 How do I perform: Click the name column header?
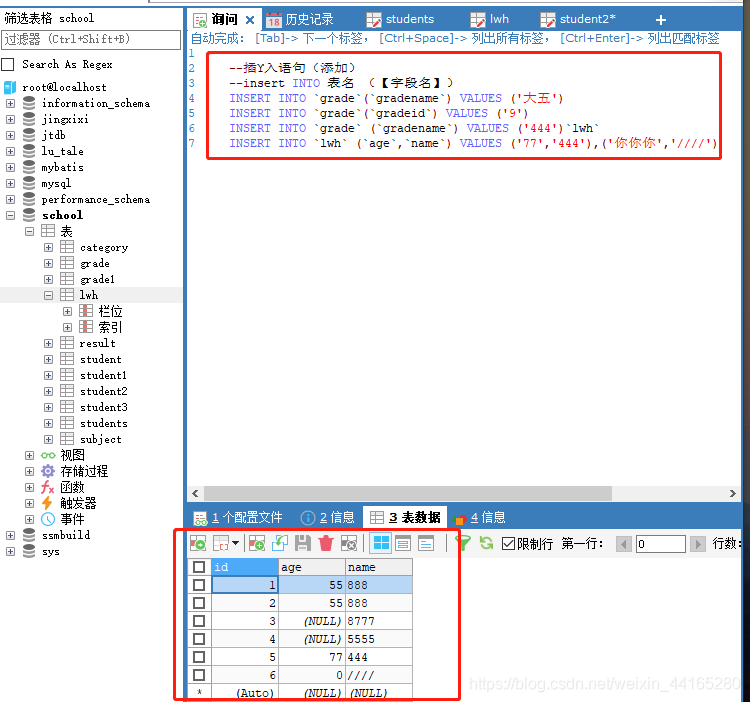point(379,567)
